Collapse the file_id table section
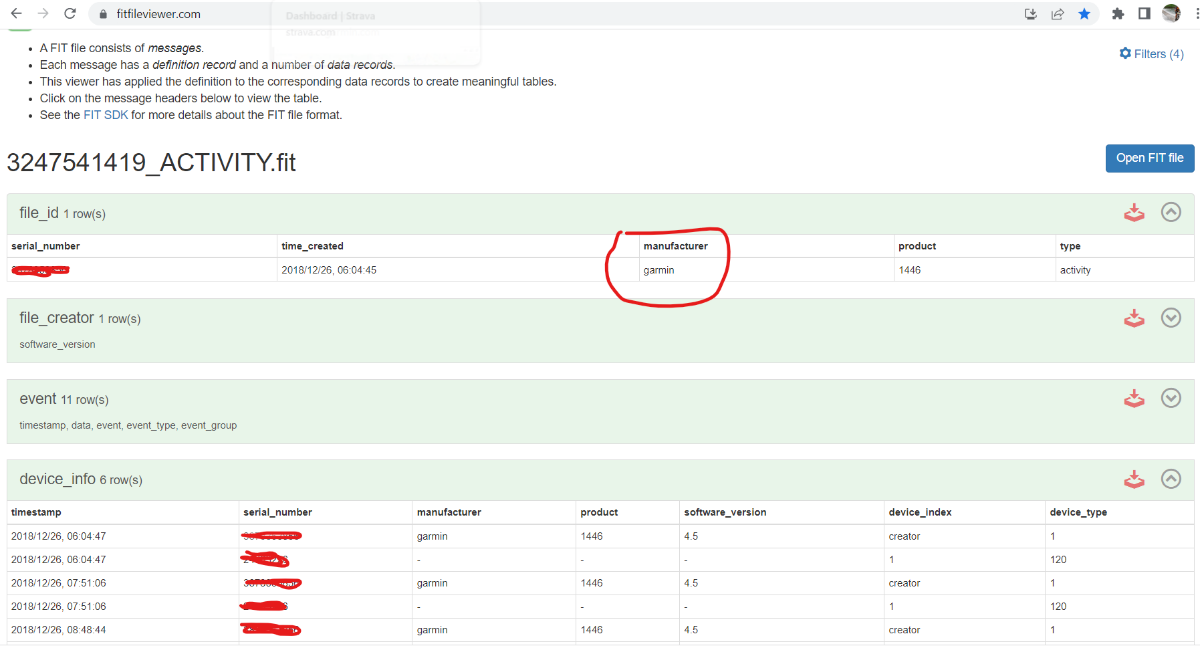This screenshot has width=1200, height=646. (x=1171, y=212)
